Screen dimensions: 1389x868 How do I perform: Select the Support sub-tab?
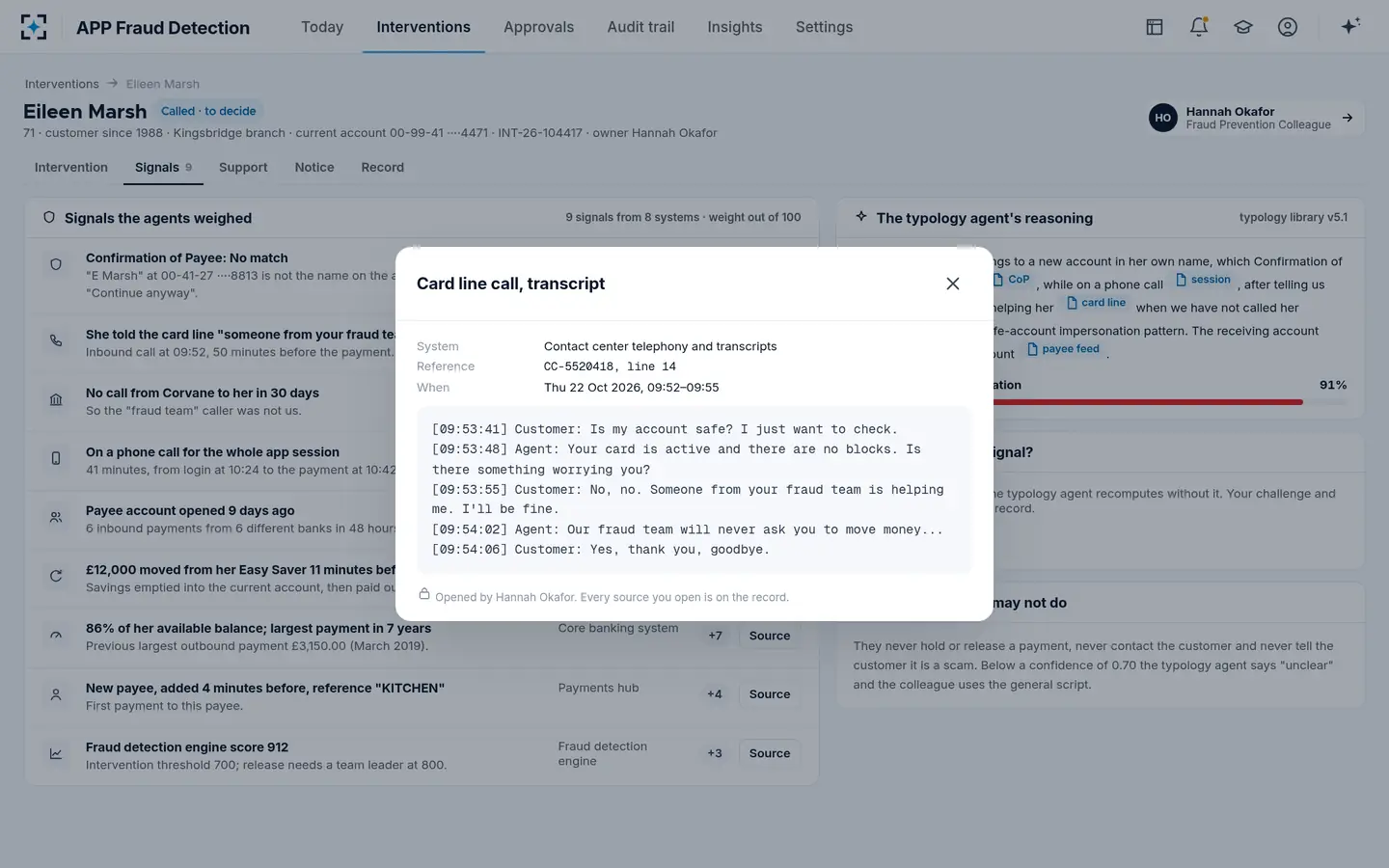pos(243,167)
